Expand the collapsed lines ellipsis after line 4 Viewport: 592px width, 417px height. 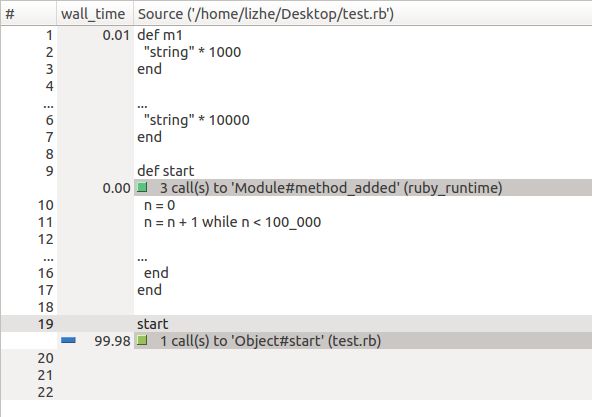point(48,105)
